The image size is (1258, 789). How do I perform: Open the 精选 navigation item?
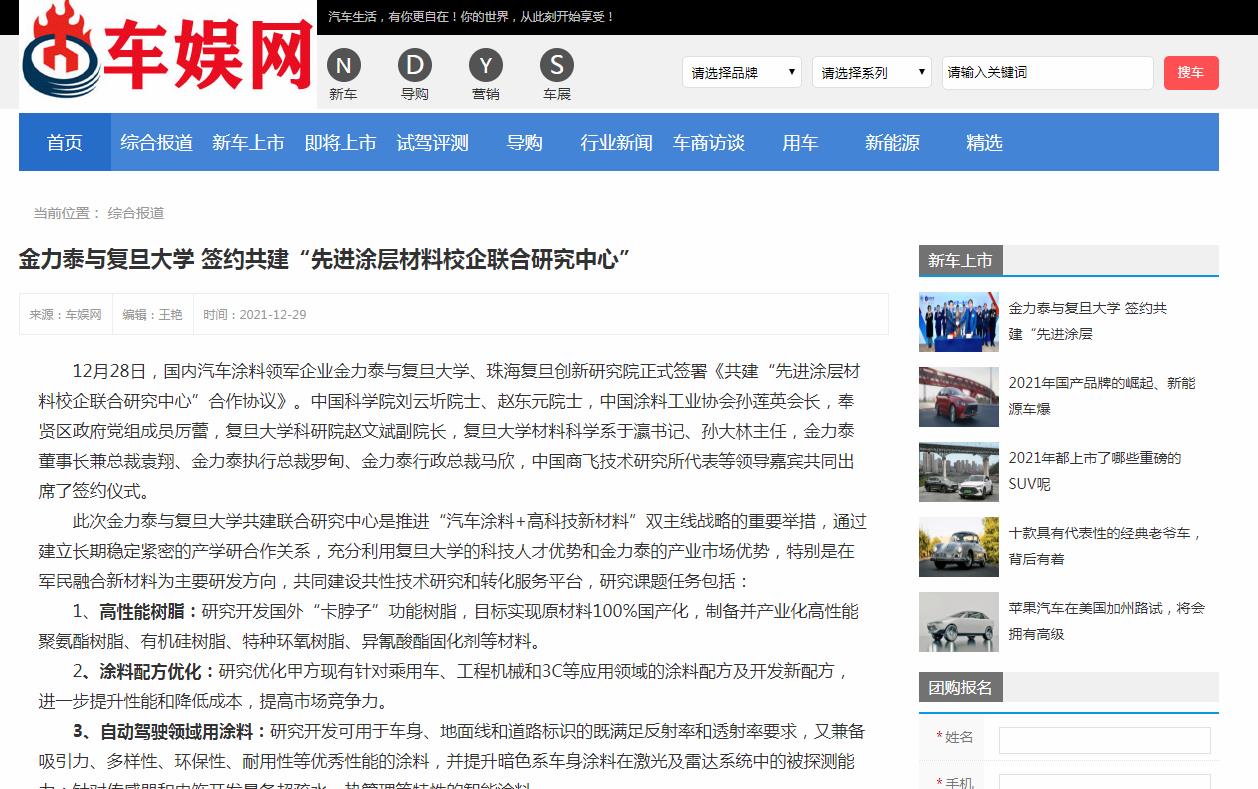(x=984, y=142)
